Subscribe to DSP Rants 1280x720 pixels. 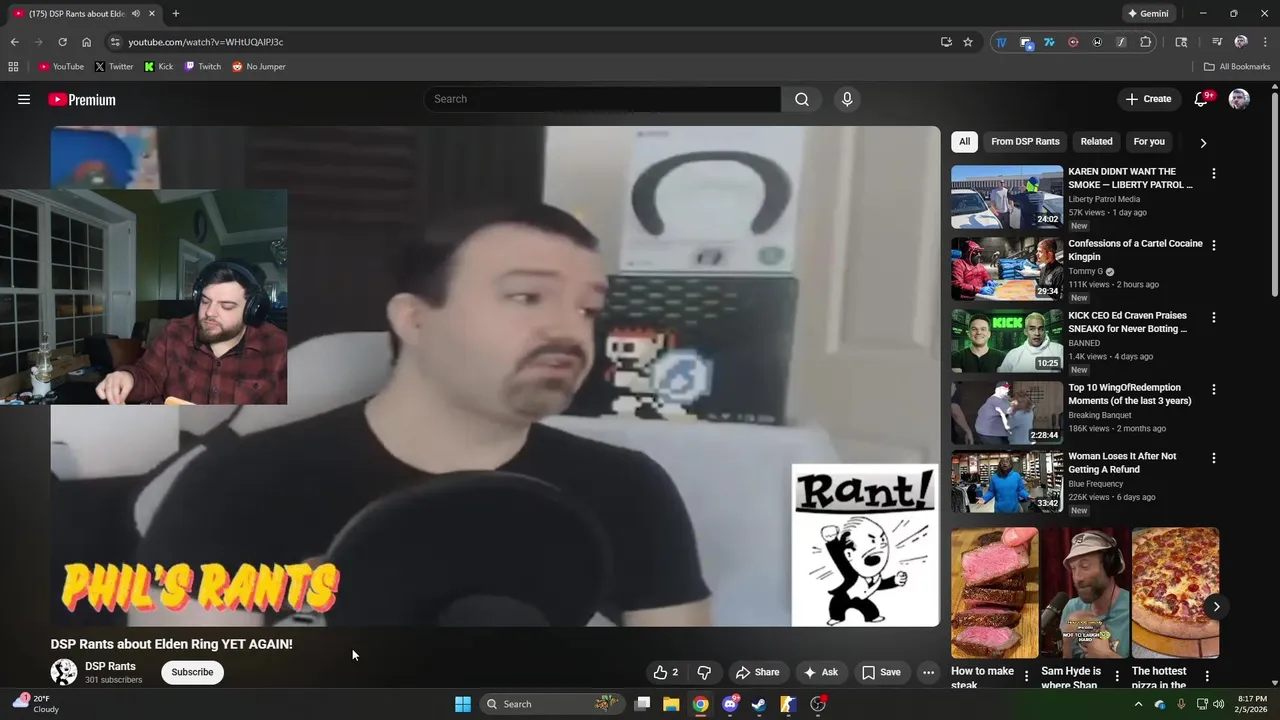(x=192, y=672)
